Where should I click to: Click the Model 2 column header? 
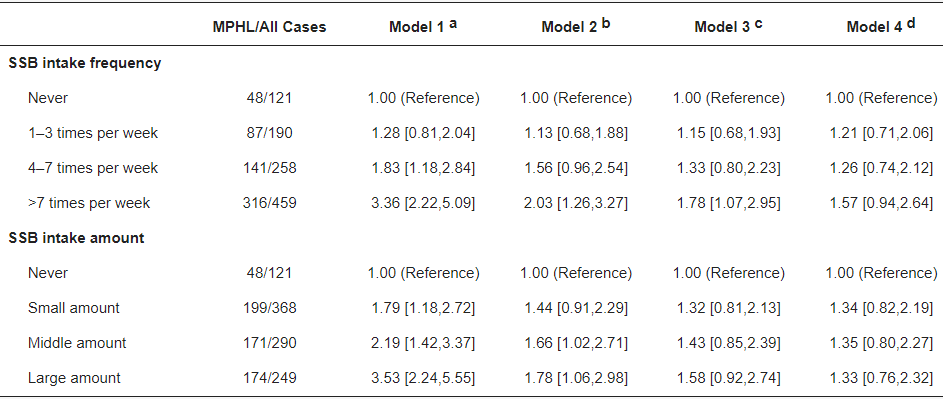pos(576,26)
